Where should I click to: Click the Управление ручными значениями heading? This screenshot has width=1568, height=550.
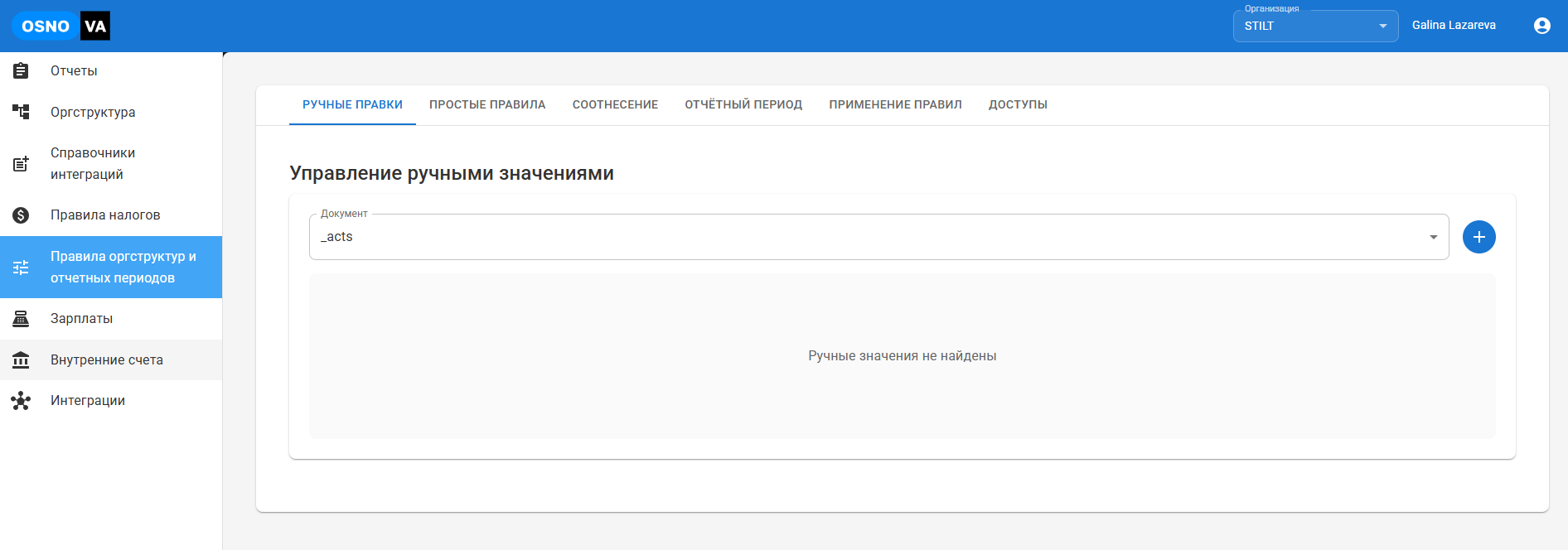pyautogui.click(x=452, y=173)
